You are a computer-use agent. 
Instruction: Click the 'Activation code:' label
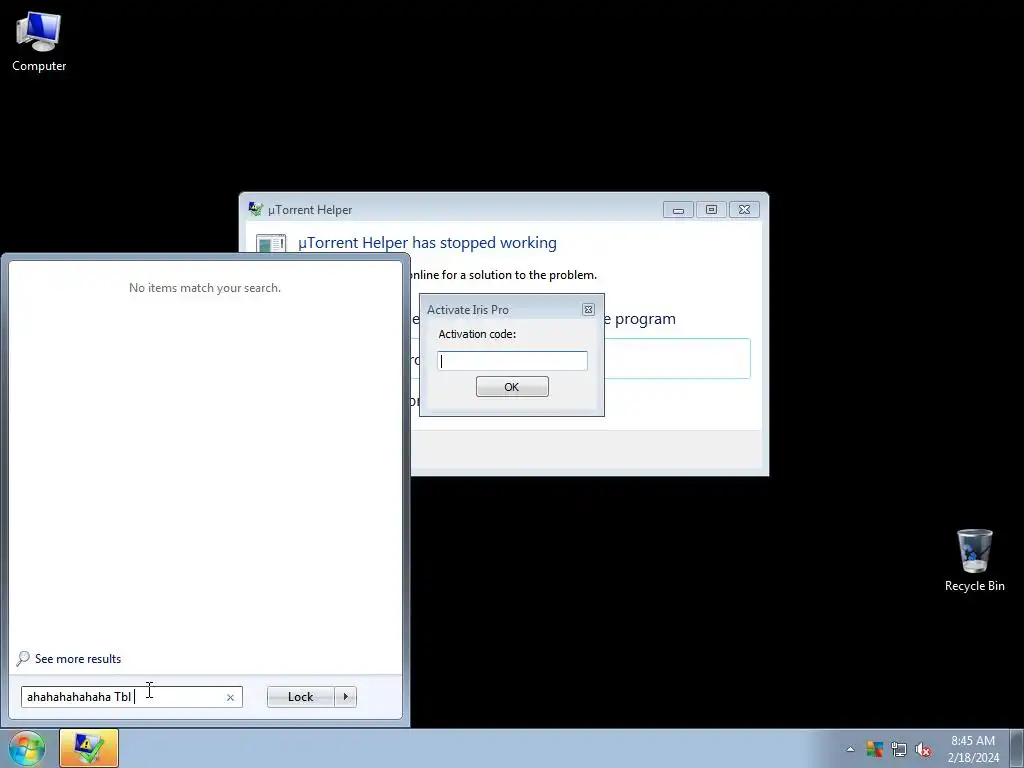click(x=477, y=334)
